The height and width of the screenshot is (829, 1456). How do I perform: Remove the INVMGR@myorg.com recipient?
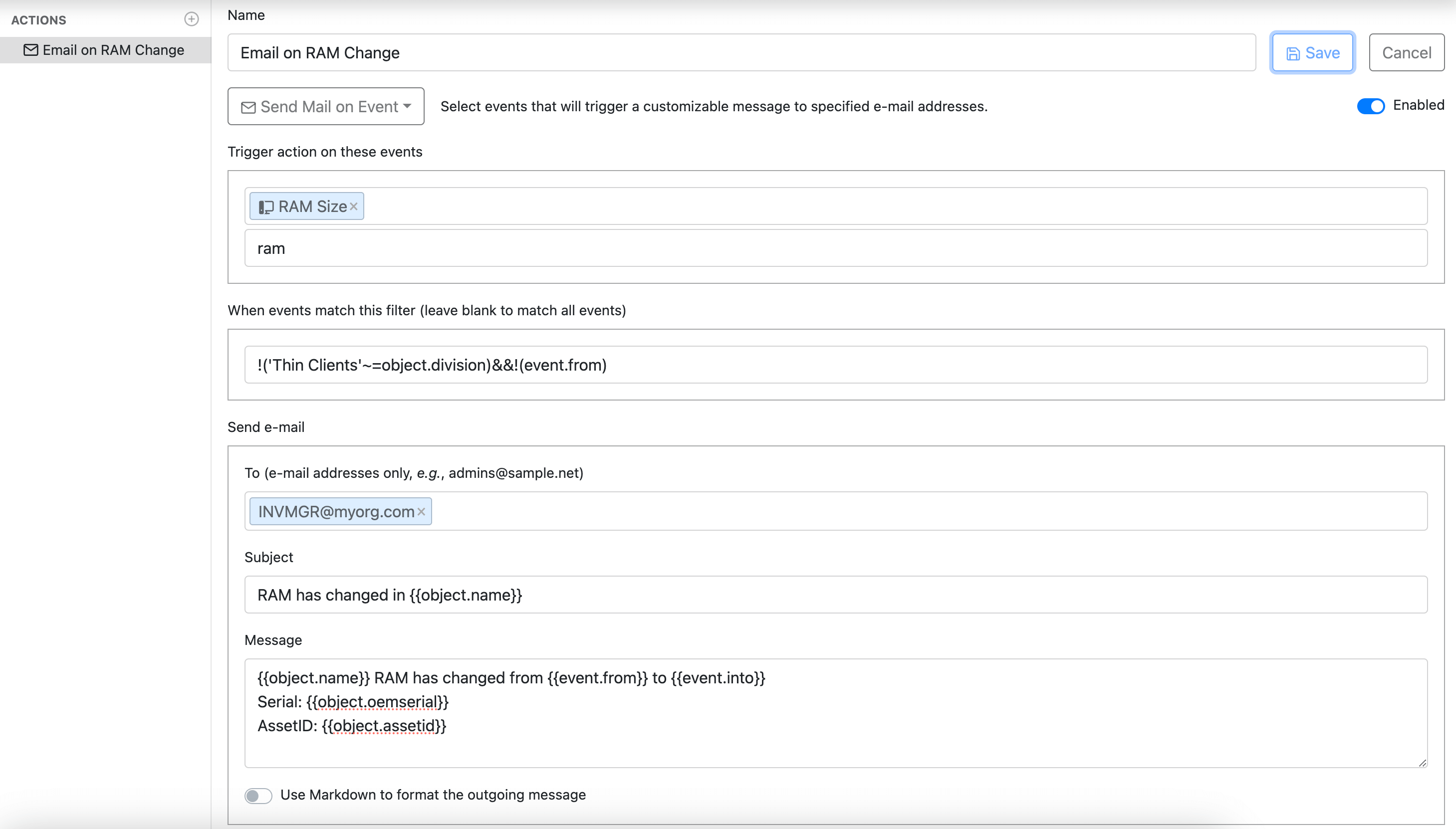[421, 511]
